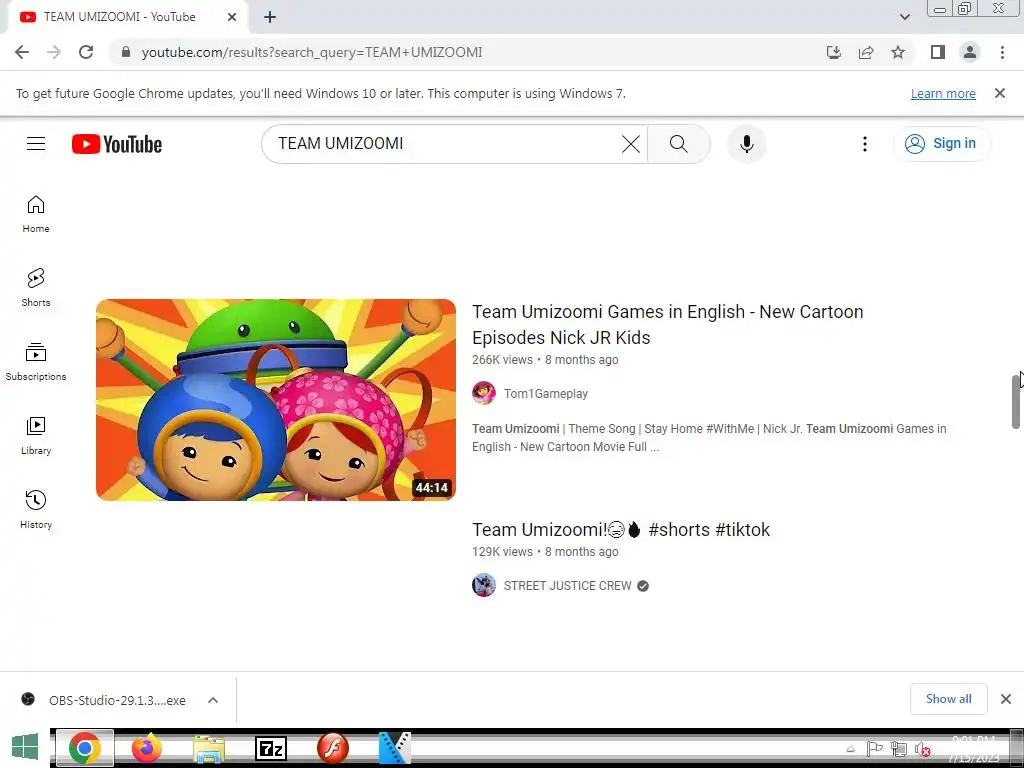Open 7-Zip from taskbar
This screenshot has width=1024, height=768.
coord(271,748)
